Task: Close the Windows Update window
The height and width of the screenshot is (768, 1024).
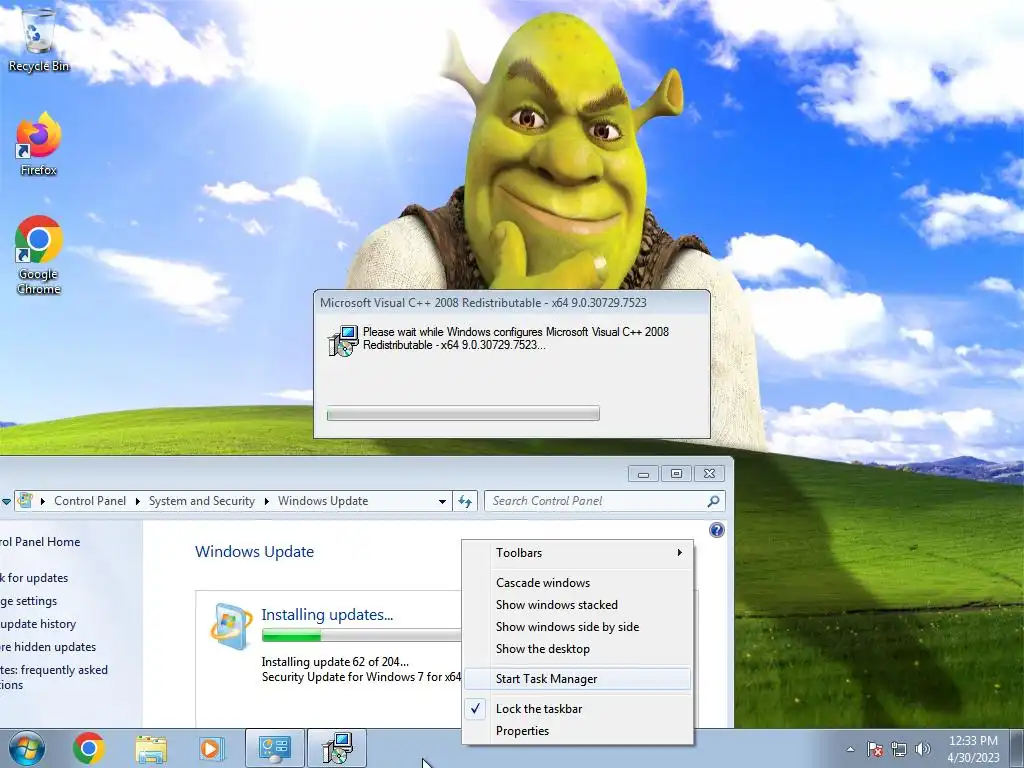Action: point(709,473)
